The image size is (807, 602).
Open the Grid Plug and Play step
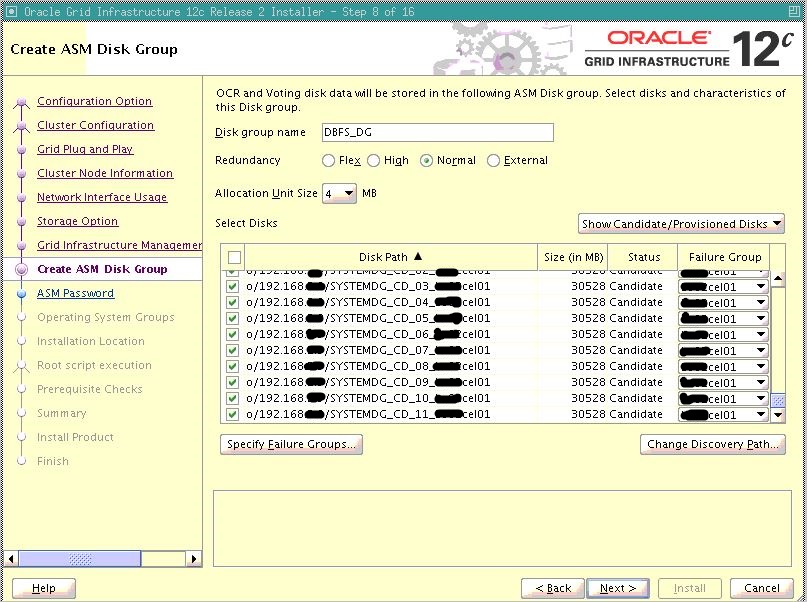click(85, 149)
